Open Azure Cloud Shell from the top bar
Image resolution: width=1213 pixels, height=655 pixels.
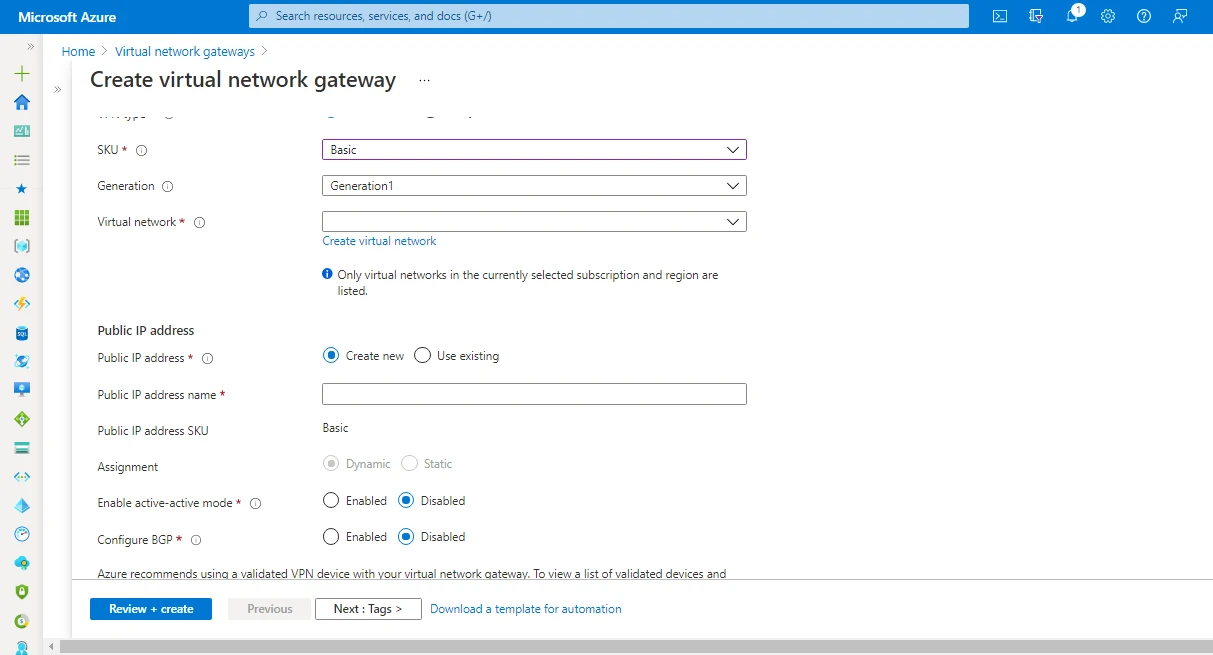click(999, 16)
